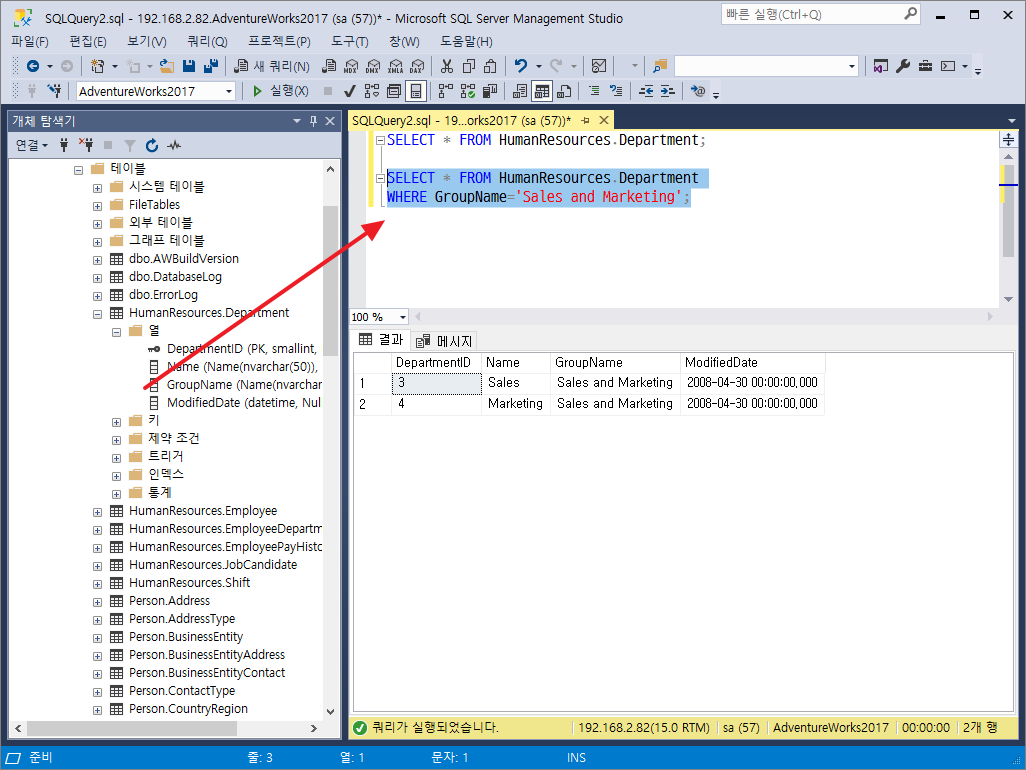1026x770 pixels.
Task: Toggle Include Client Statistics
Action: (x=489, y=91)
